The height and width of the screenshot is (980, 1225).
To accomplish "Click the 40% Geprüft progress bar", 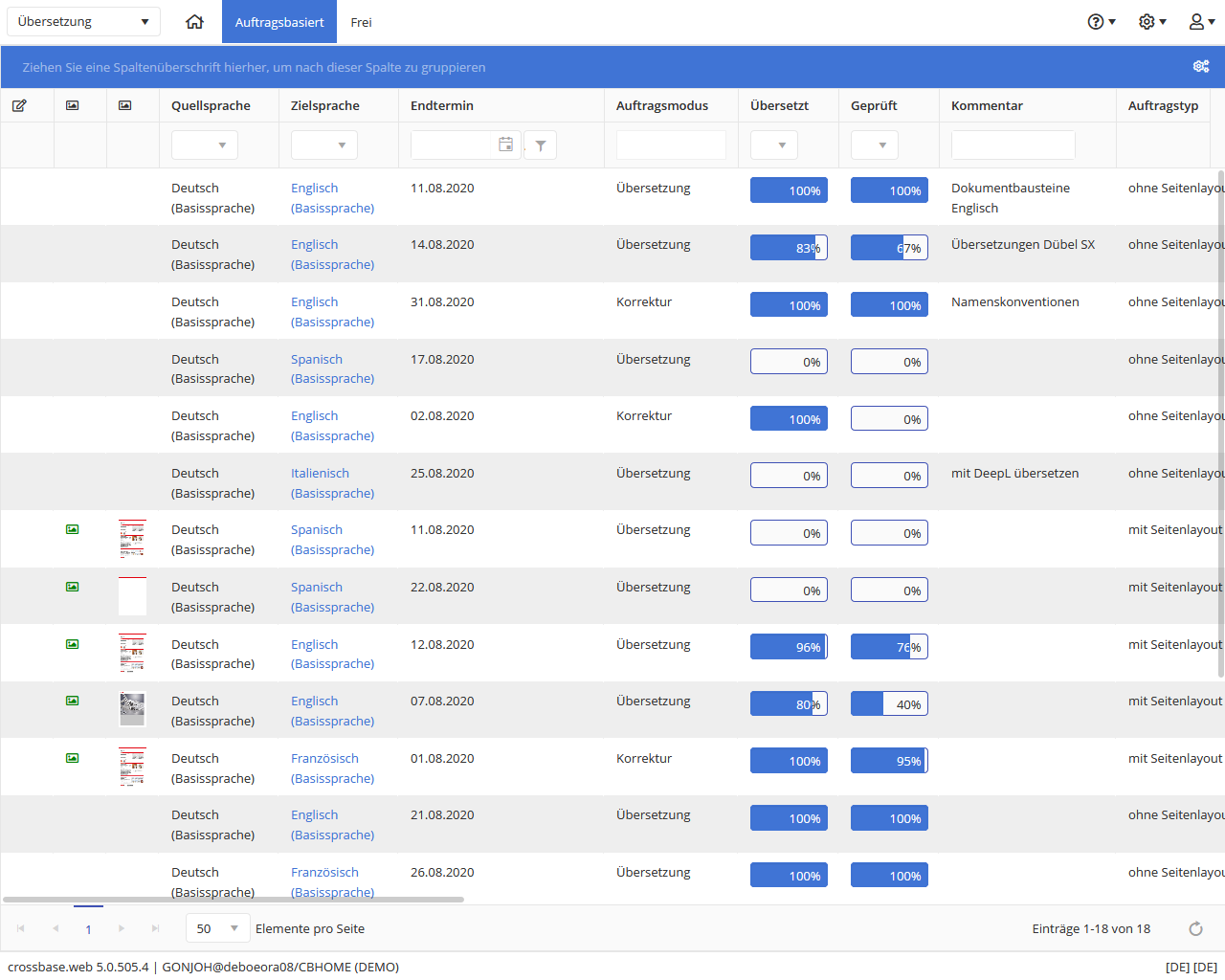I will (x=889, y=704).
